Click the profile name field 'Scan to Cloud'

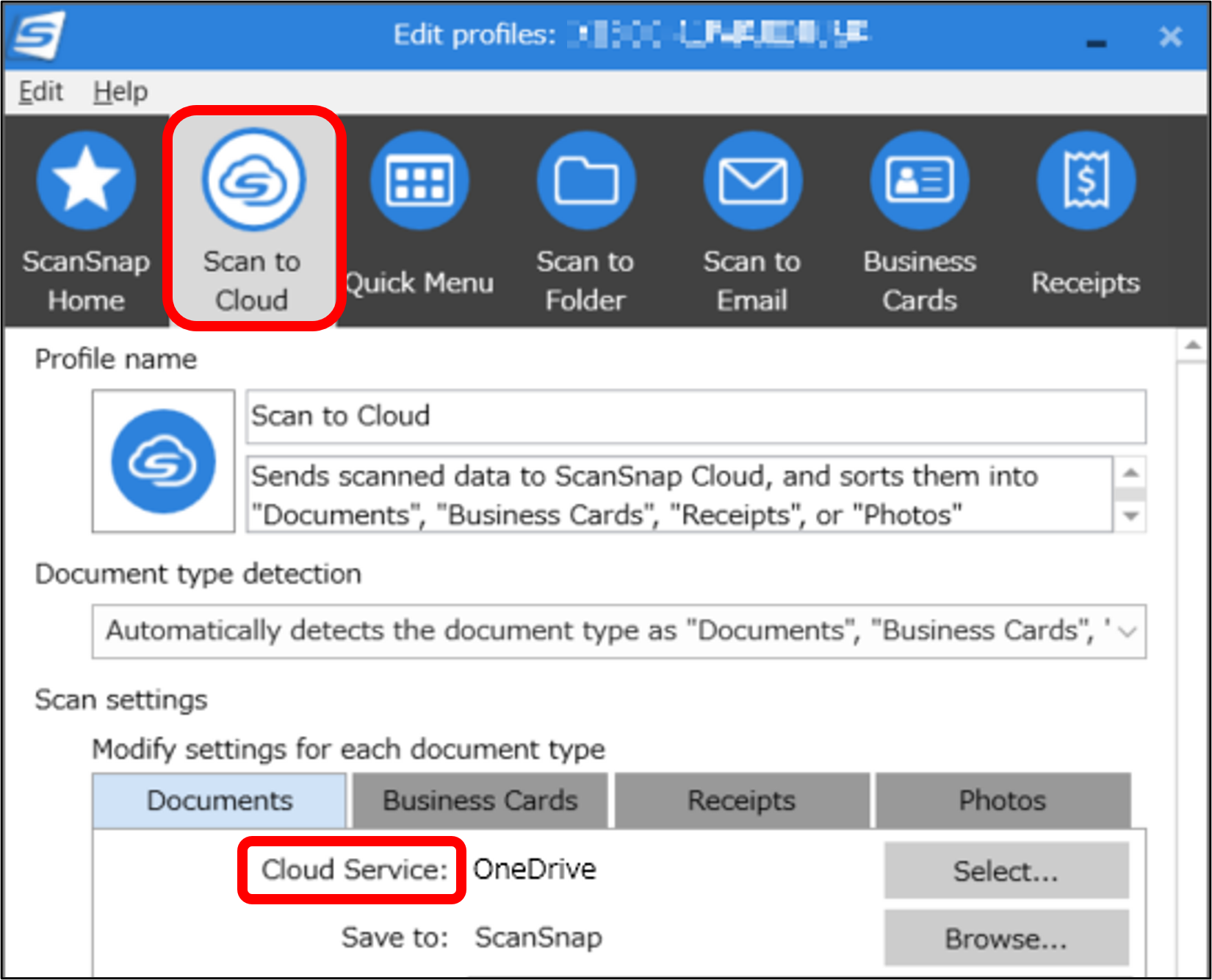coord(696,417)
